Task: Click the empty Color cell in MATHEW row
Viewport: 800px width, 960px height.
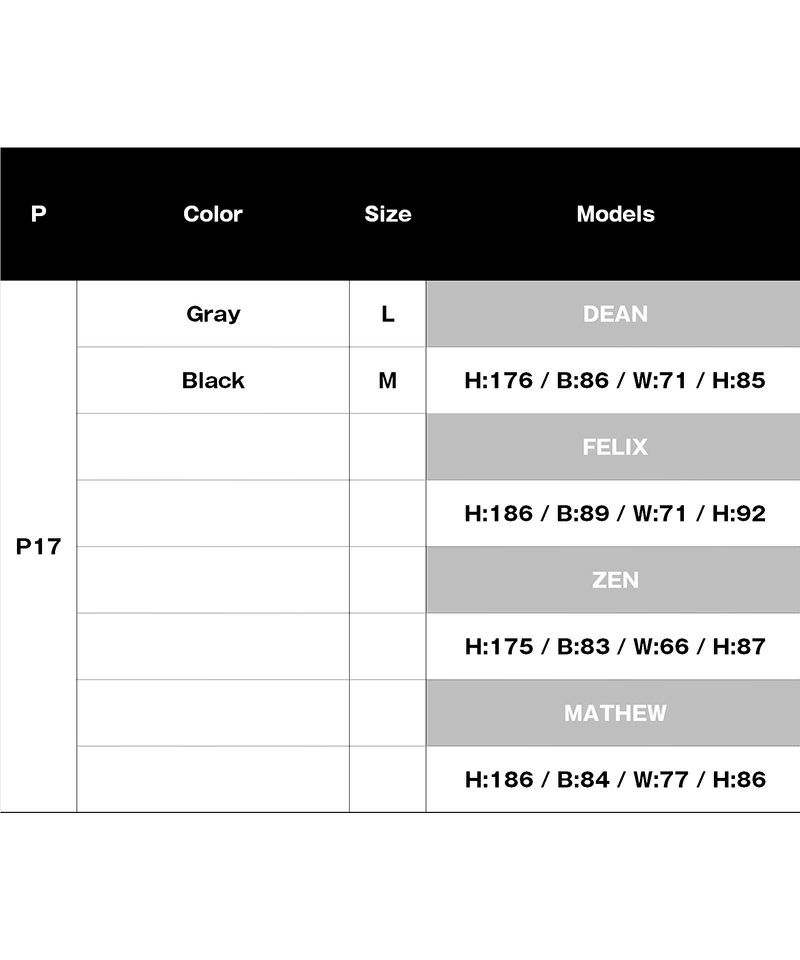Action: [x=213, y=713]
